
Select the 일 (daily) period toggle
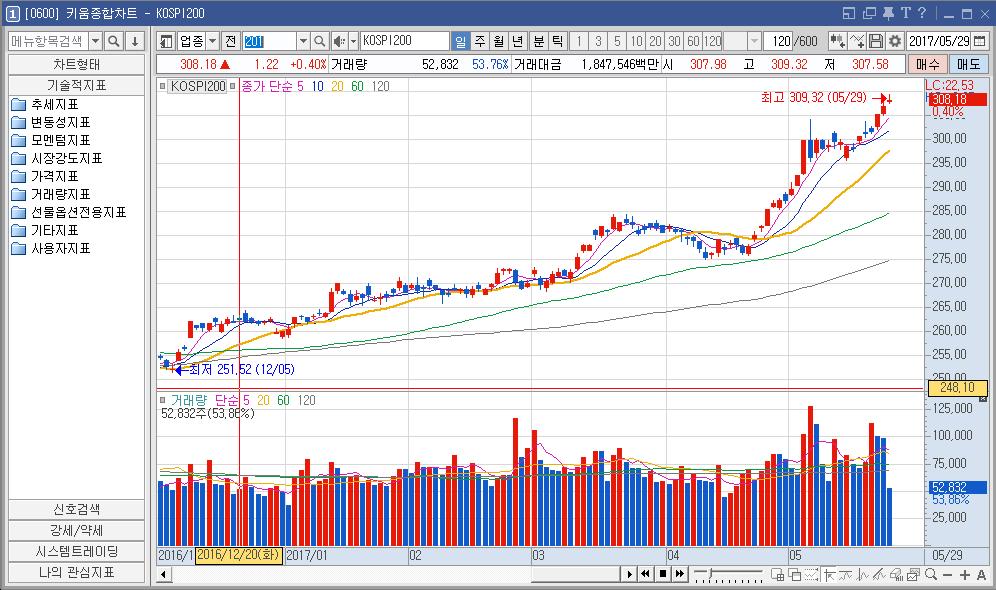click(460, 41)
